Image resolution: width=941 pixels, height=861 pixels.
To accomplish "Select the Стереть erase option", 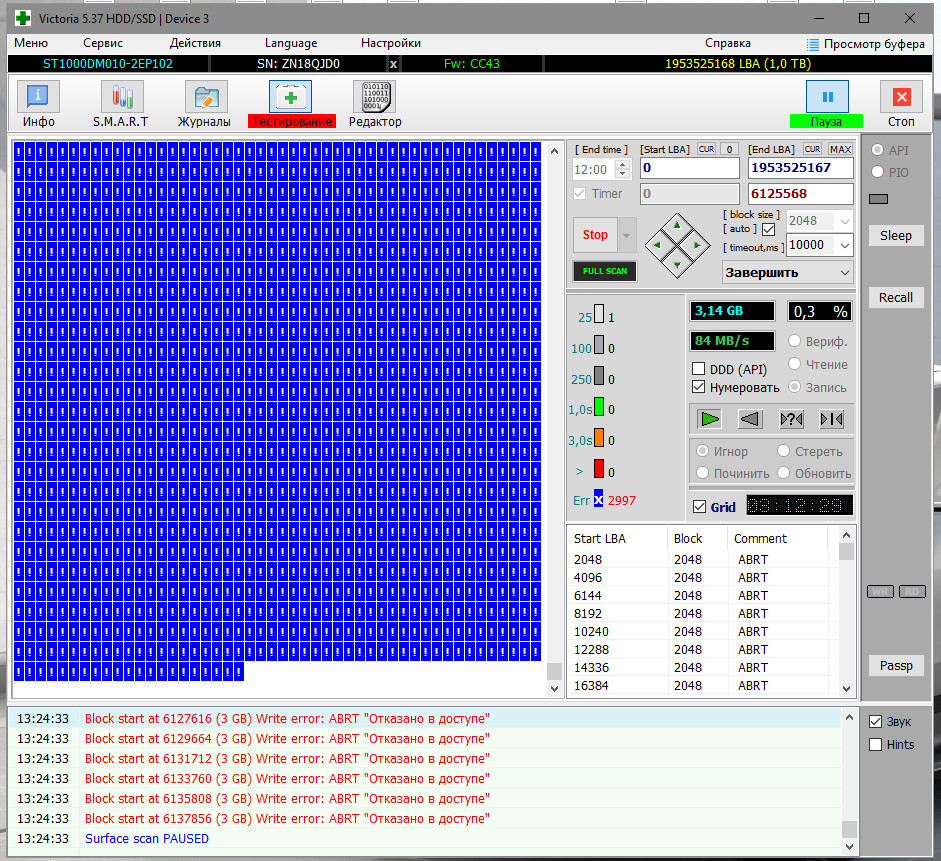I will pyautogui.click(x=783, y=451).
